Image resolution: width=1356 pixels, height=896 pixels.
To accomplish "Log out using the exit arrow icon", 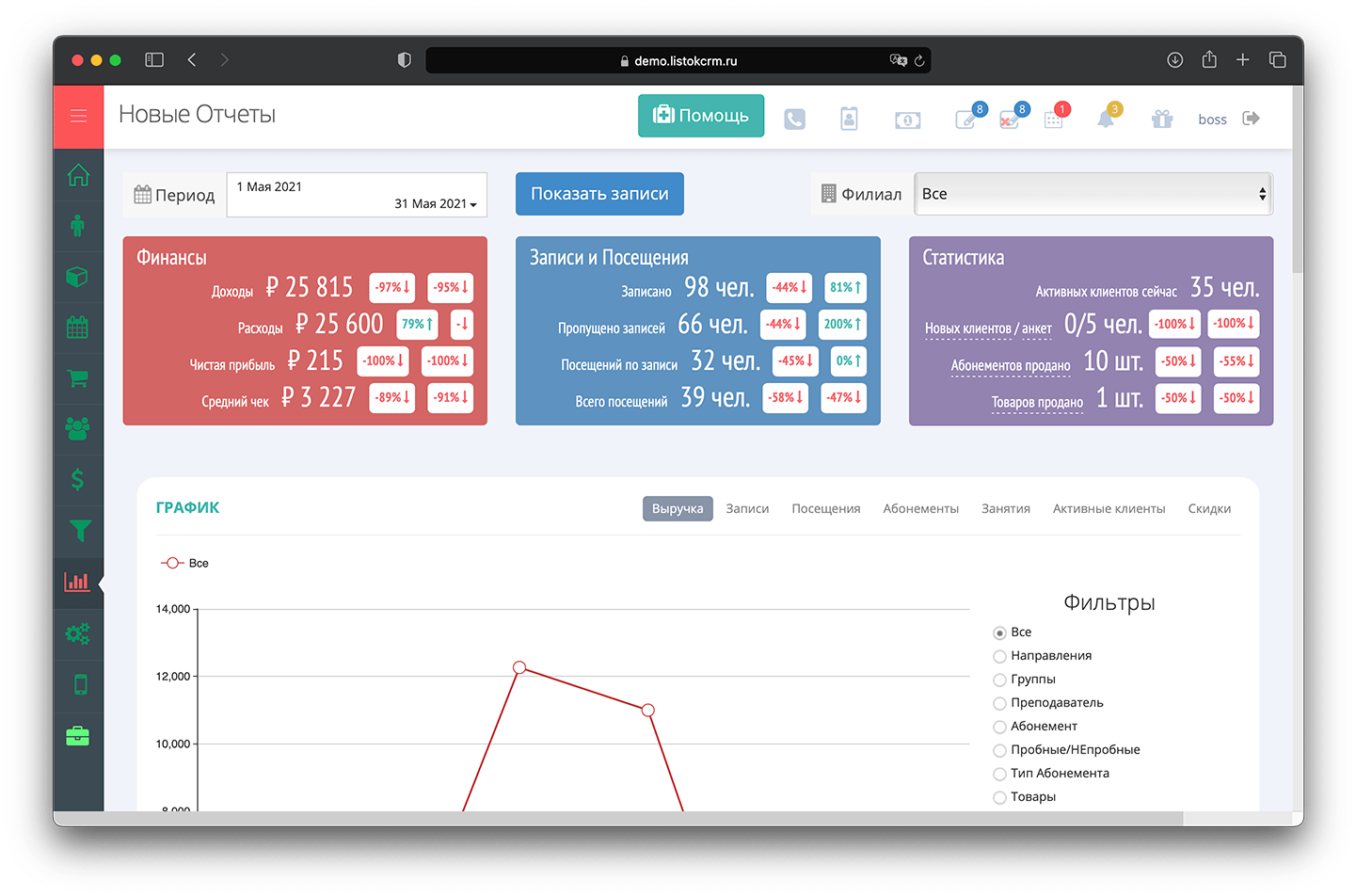I will pos(1251,119).
